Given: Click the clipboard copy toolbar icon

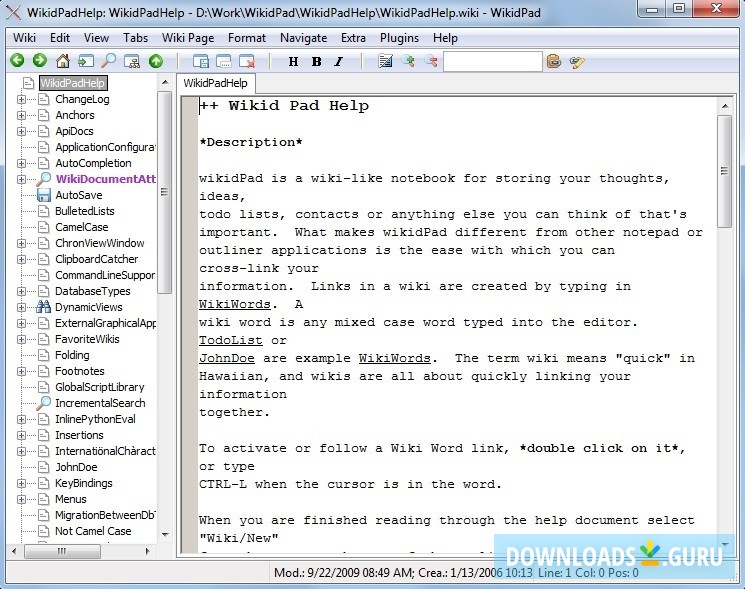Looking at the screenshot, I should (x=554, y=61).
